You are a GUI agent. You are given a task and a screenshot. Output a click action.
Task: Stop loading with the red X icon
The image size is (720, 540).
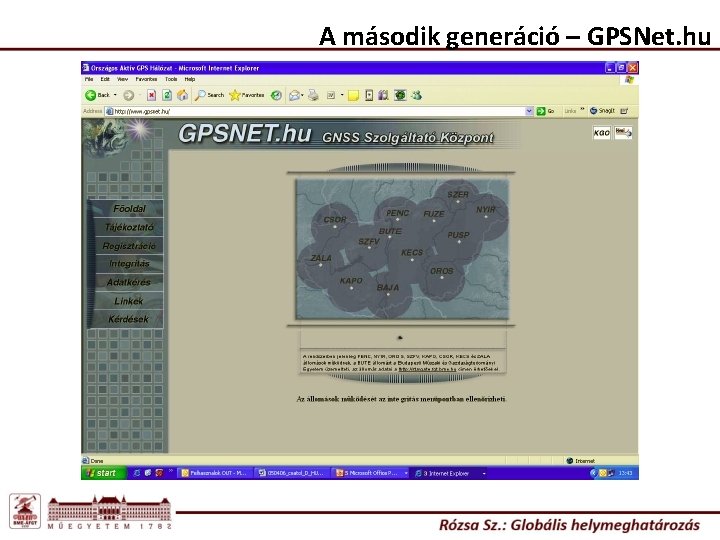(152, 95)
